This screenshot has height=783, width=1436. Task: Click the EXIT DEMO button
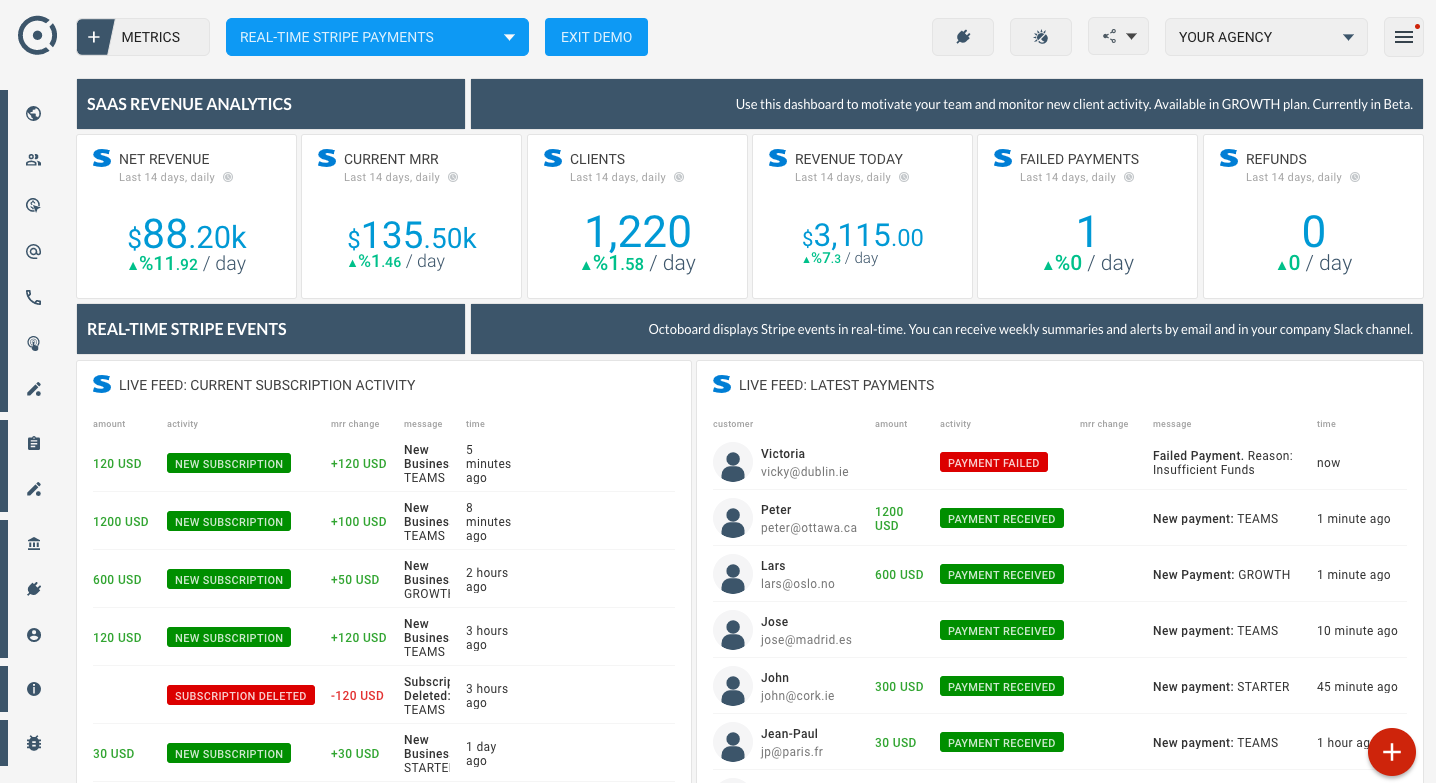pos(596,36)
